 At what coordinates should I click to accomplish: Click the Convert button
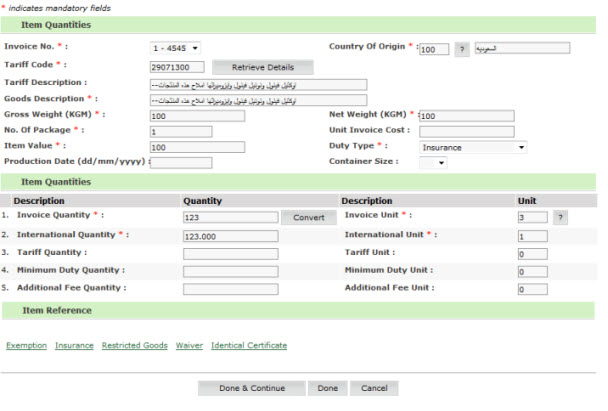point(308,217)
